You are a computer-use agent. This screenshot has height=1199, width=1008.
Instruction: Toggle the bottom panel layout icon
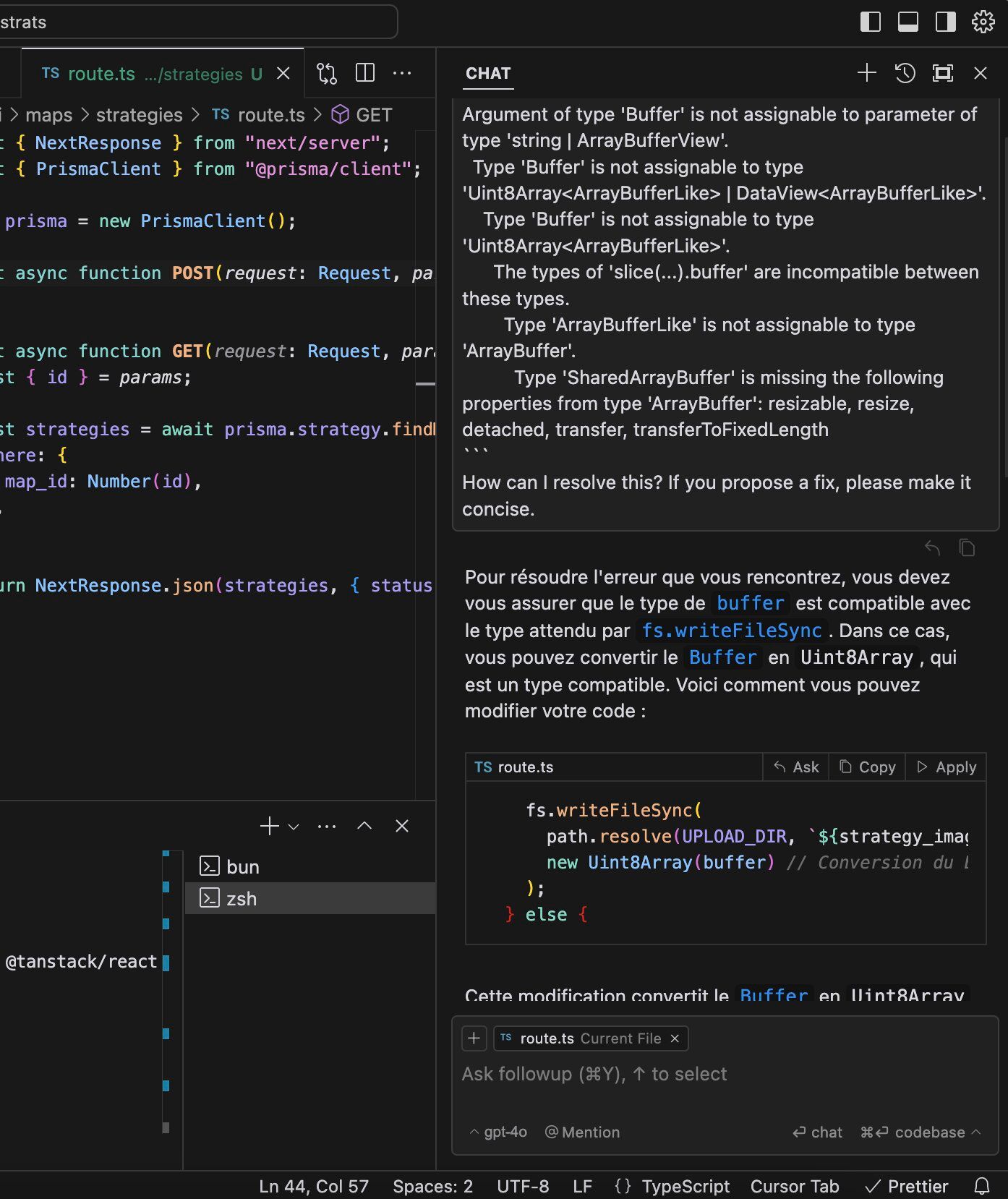[x=908, y=22]
